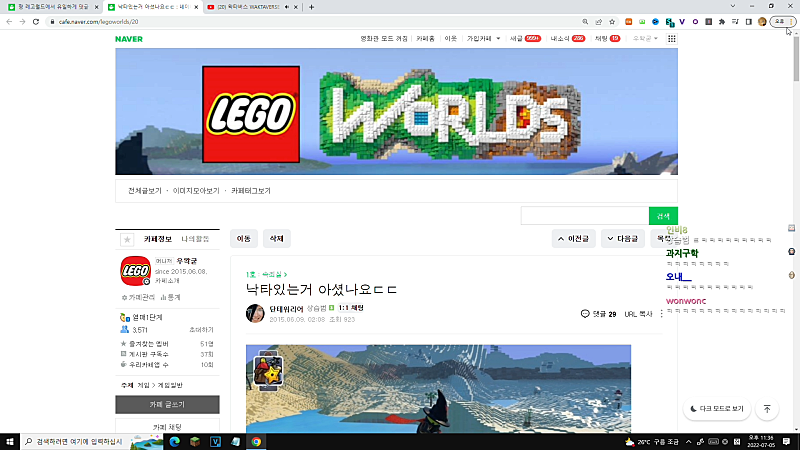Show hidden tray icons chevron

pos(688,442)
